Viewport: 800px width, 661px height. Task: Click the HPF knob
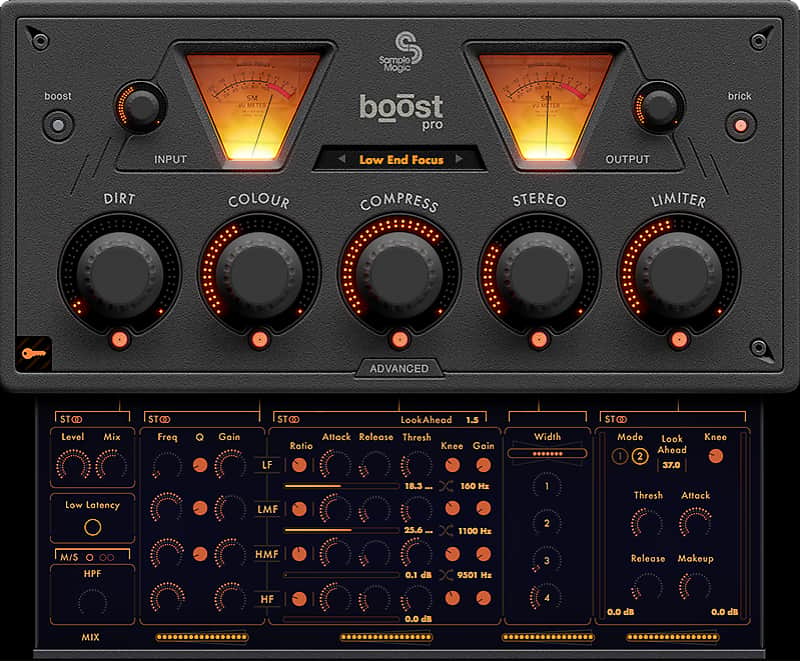(92, 602)
